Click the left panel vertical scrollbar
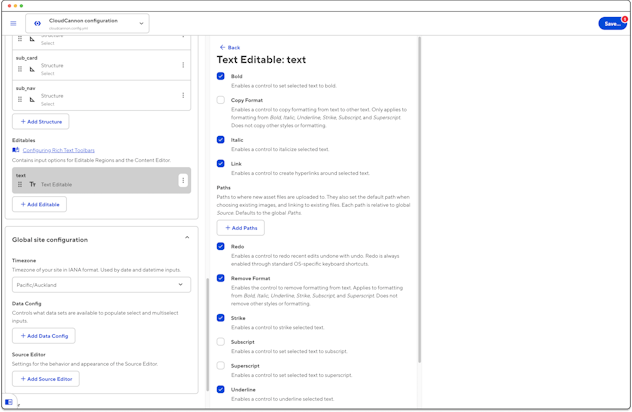The width and height of the screenshot is (632, 412). coord(208,335)
